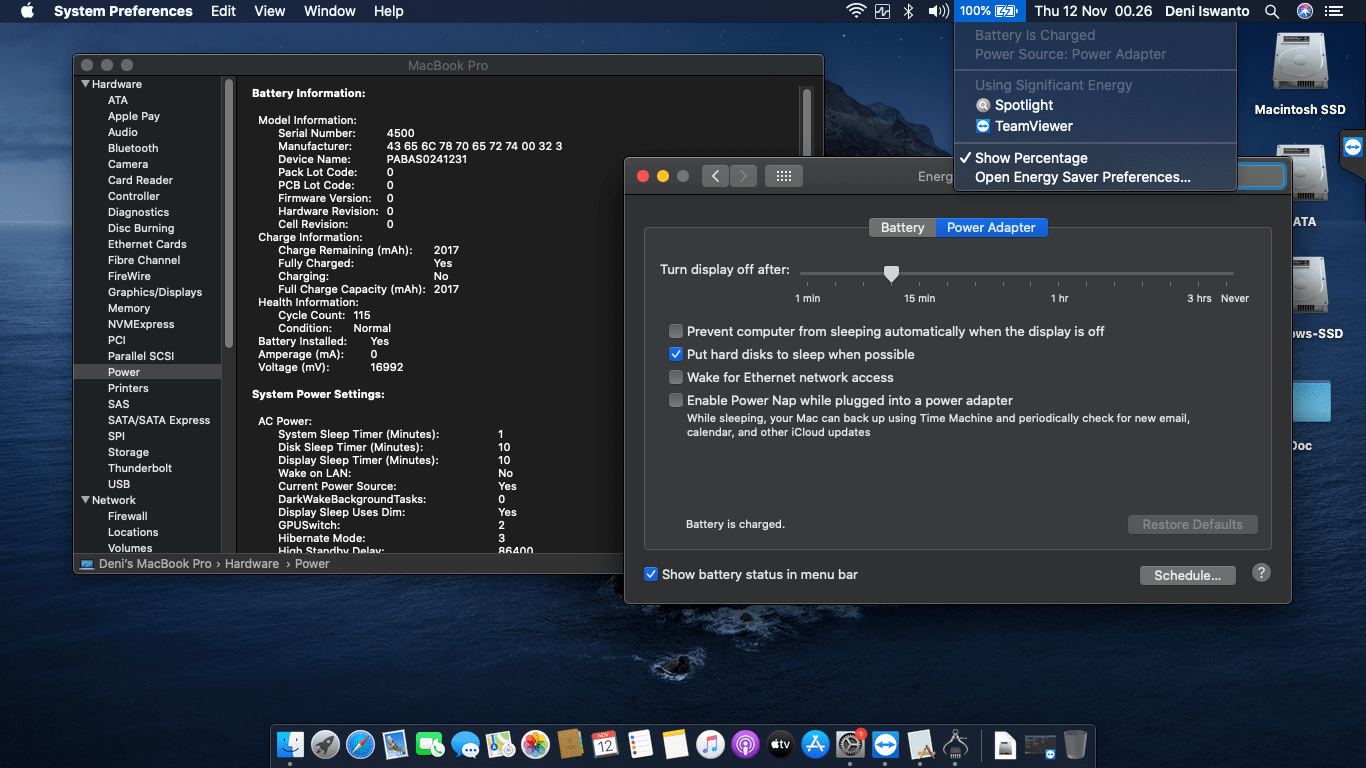Enable Wake for Ethernet network access
The image size is (1366, 768).
[x=677, y=377]
